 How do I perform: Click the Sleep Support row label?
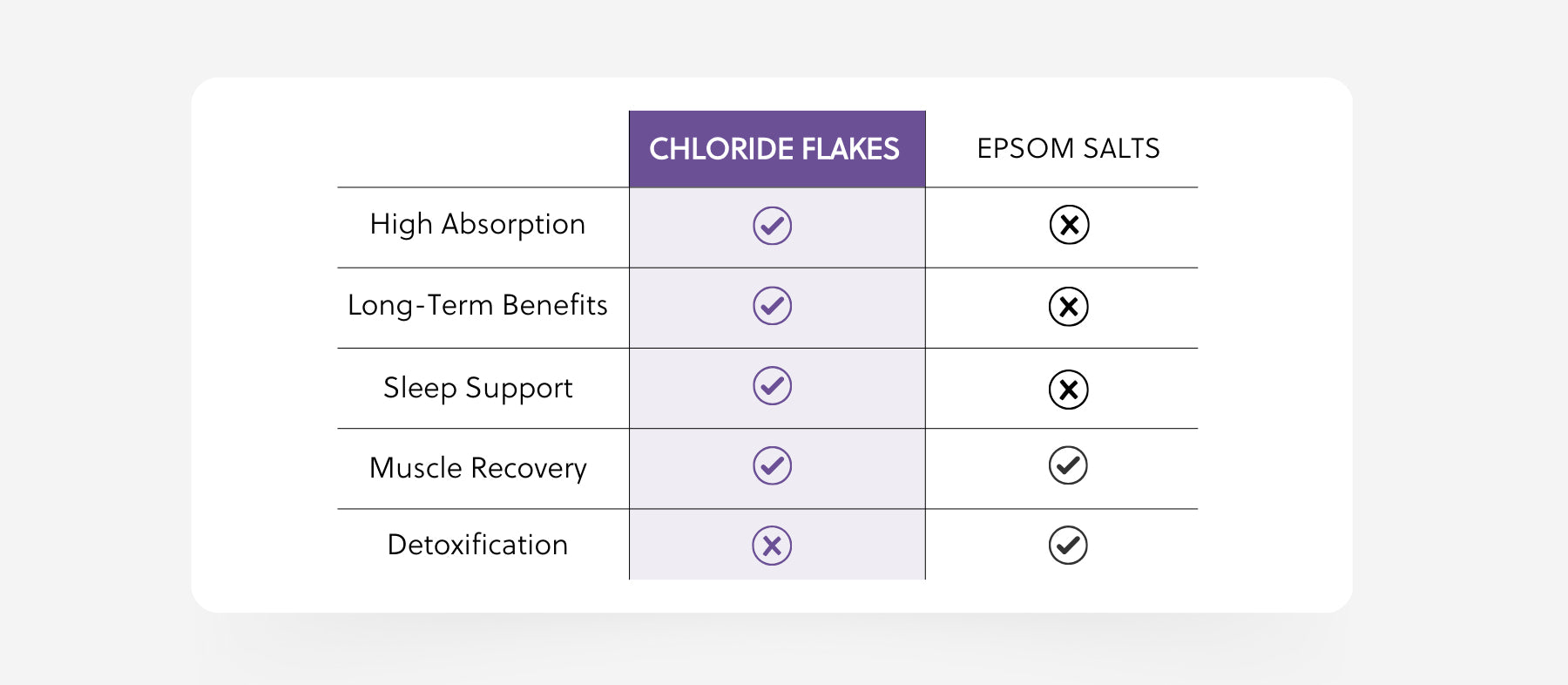478,388
